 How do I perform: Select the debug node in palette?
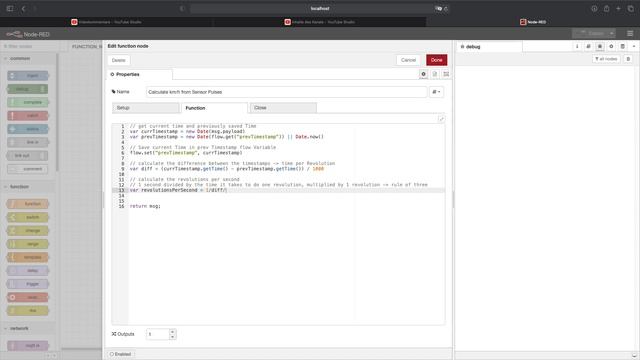pos(28,89)
